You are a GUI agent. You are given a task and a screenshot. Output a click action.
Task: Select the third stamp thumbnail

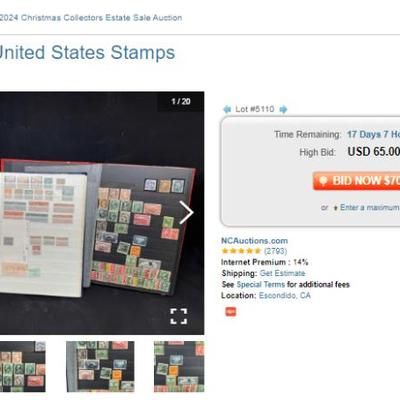[x=179, y=366]
